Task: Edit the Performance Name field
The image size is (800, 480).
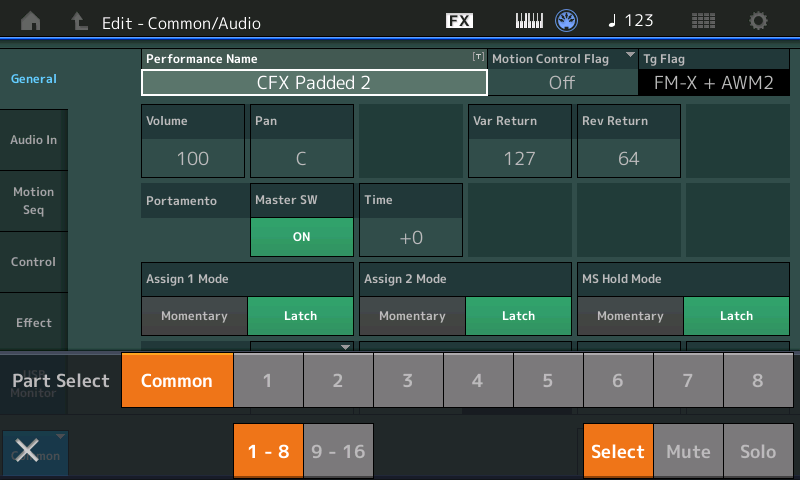Action: pos(314,82)
